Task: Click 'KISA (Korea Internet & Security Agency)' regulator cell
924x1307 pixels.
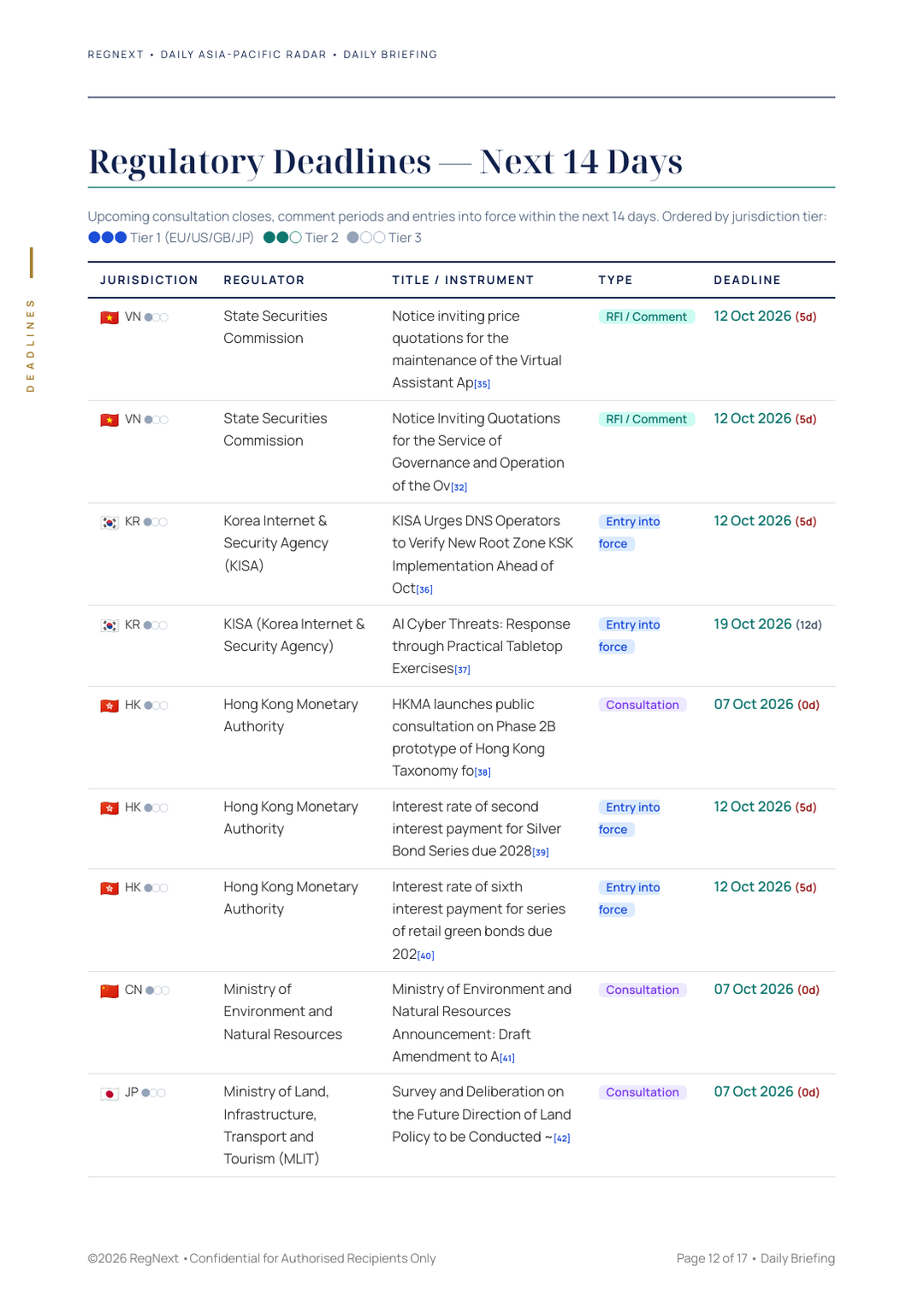Action: [x=294, y=636]
